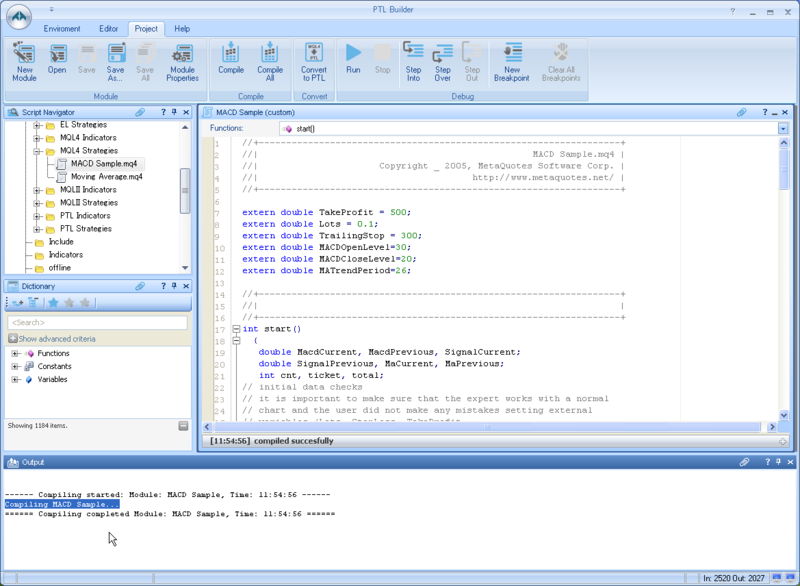Expand Constants in the Dictionary tree

point(15,367)
